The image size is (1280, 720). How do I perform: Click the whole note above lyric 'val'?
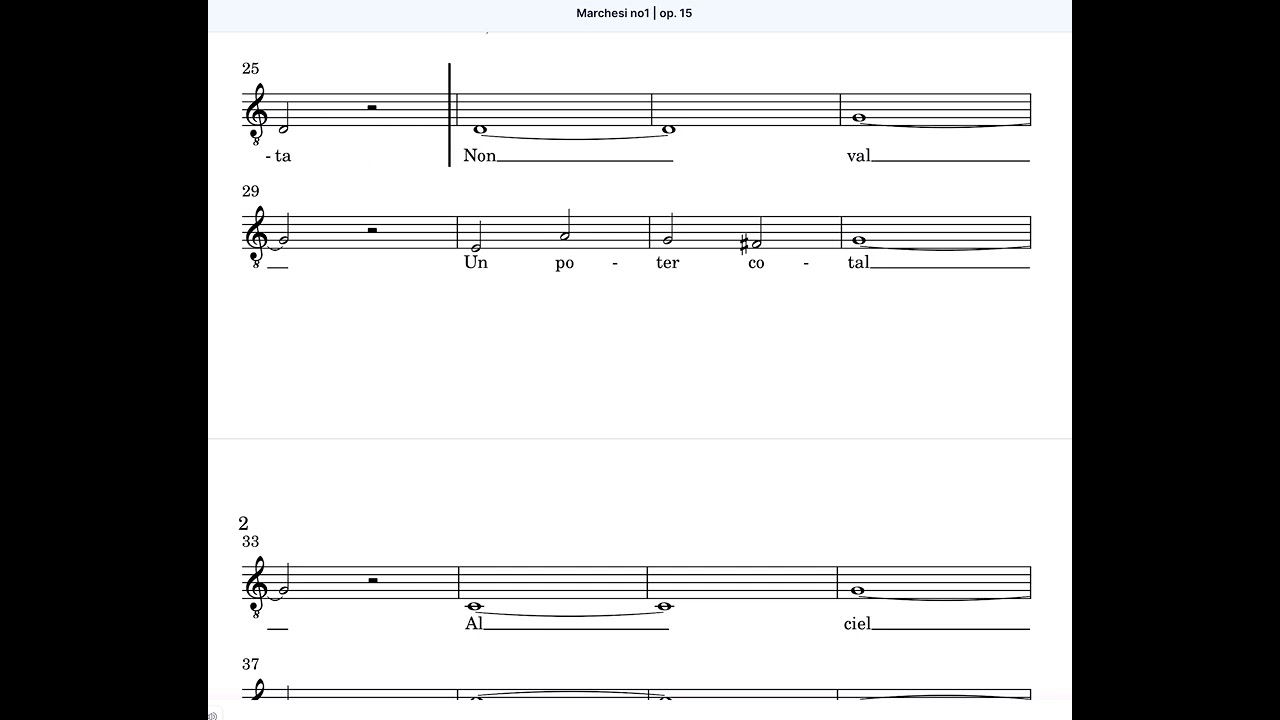point(858,117)
